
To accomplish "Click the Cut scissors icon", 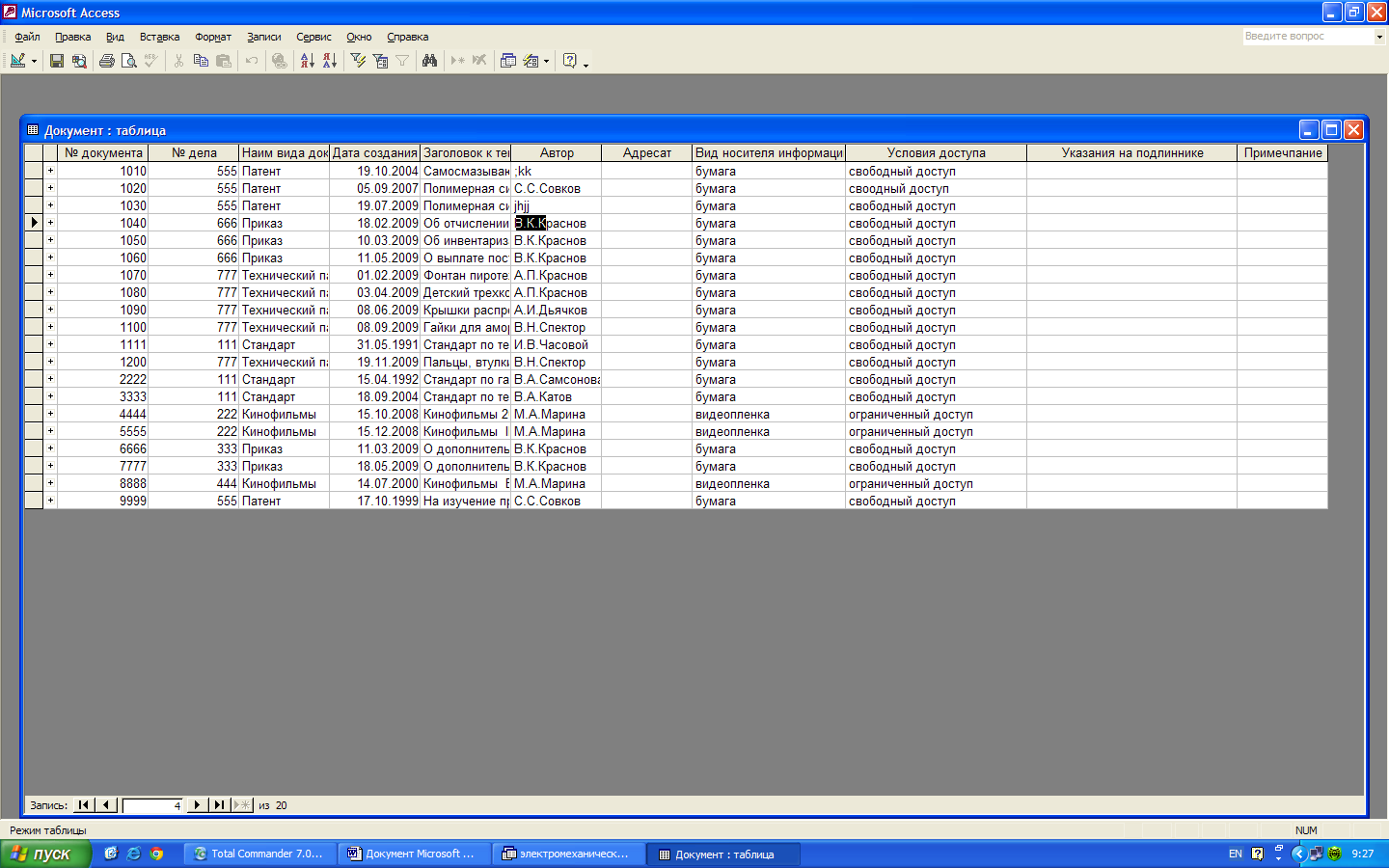I will [178, 61].
